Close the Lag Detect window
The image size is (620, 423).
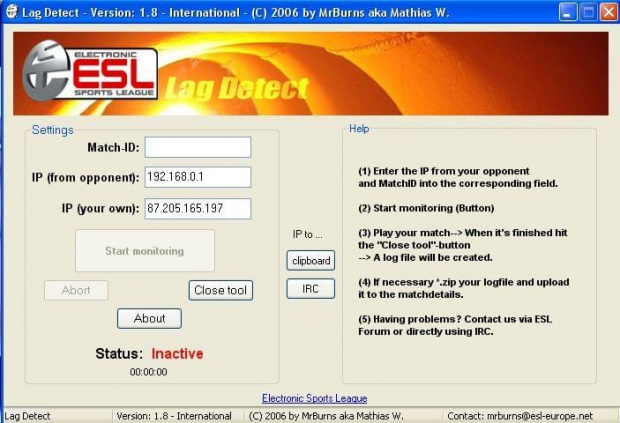[x=609, y=12]
